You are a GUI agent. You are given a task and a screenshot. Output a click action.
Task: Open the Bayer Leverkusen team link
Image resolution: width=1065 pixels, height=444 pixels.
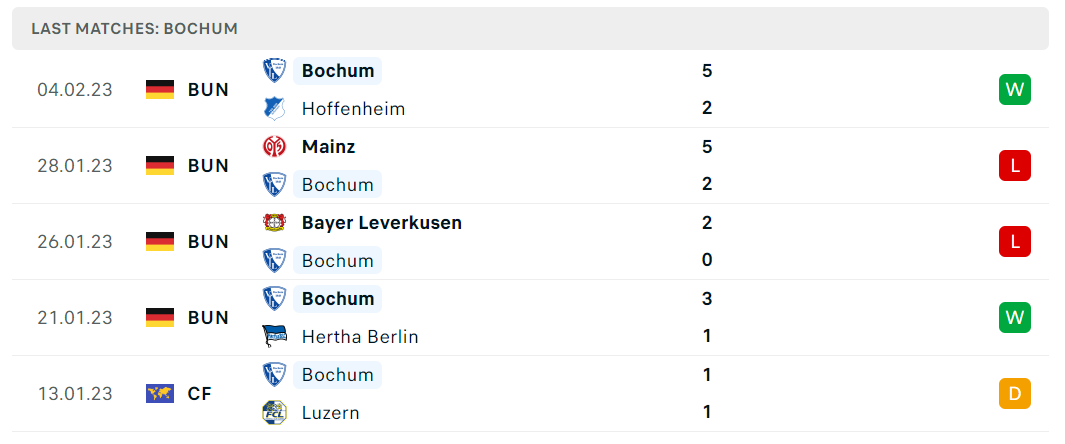click(382, 223)
